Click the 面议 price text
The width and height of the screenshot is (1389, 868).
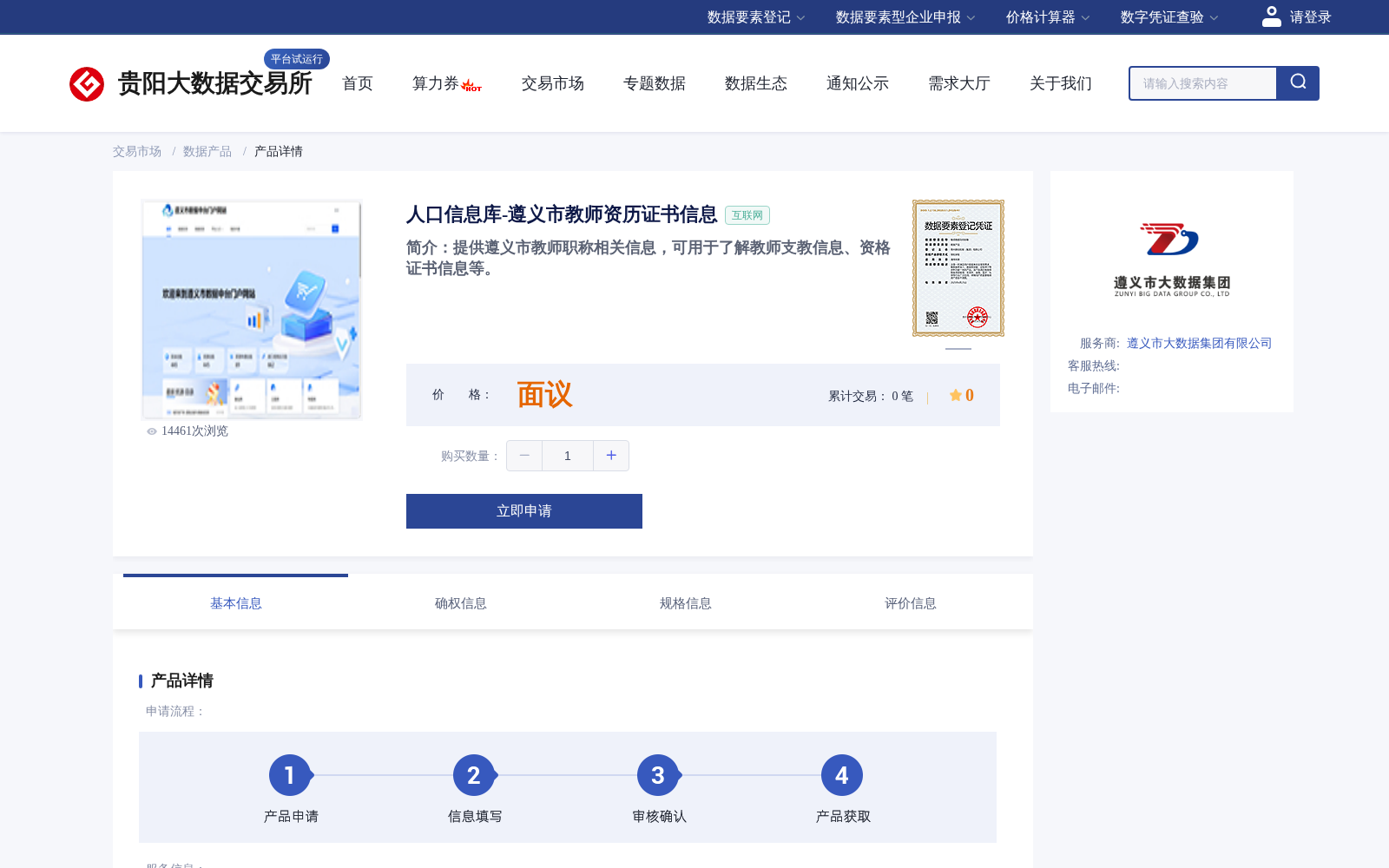545,395
